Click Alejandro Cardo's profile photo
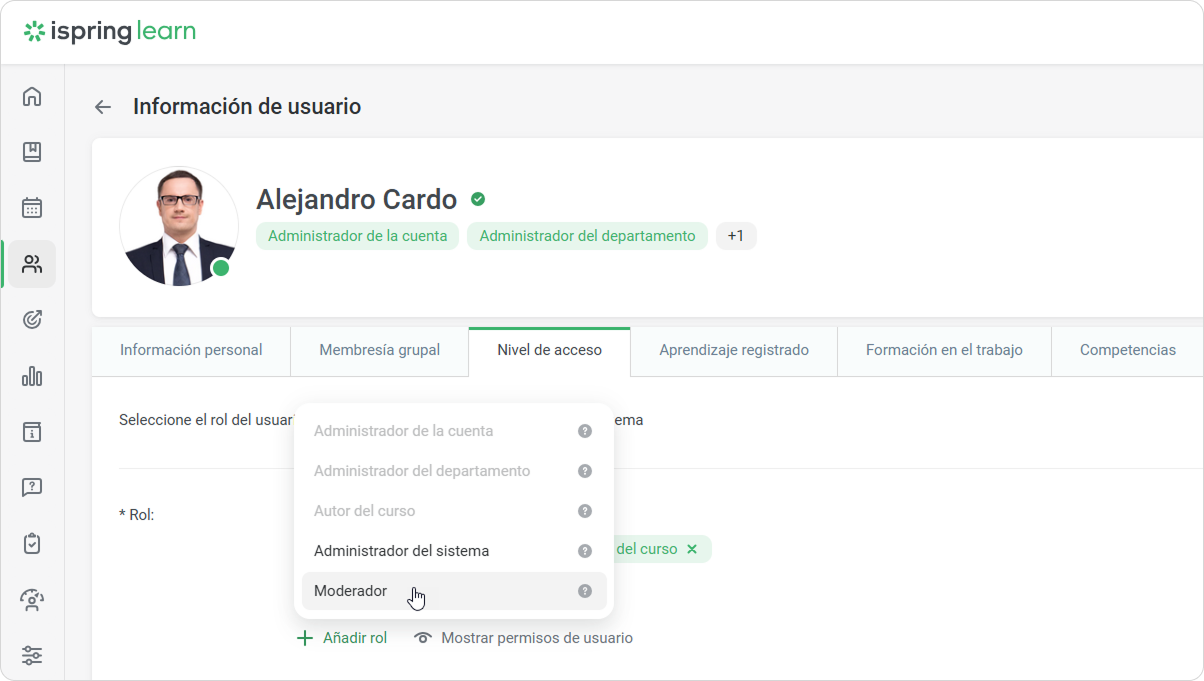 [x=179, y=225]
